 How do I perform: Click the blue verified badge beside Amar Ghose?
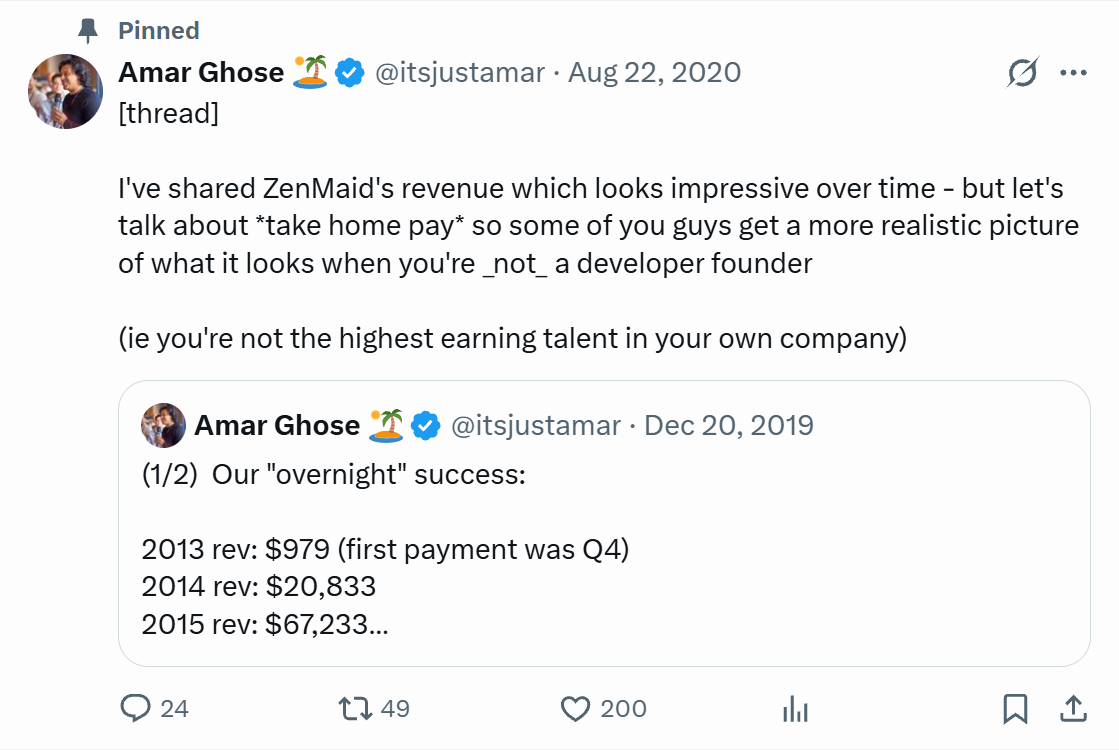348,71
